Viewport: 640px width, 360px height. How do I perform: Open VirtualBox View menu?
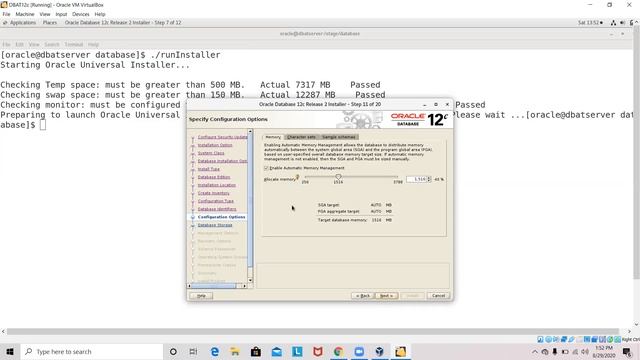[45, 14]
